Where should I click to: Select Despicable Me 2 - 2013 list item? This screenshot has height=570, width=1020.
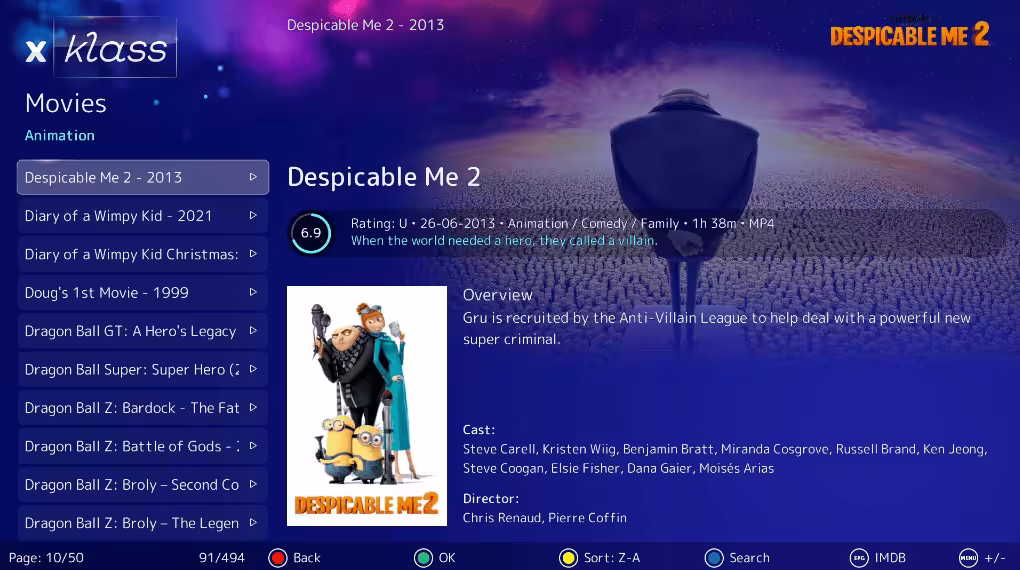(x=142, y=177)
